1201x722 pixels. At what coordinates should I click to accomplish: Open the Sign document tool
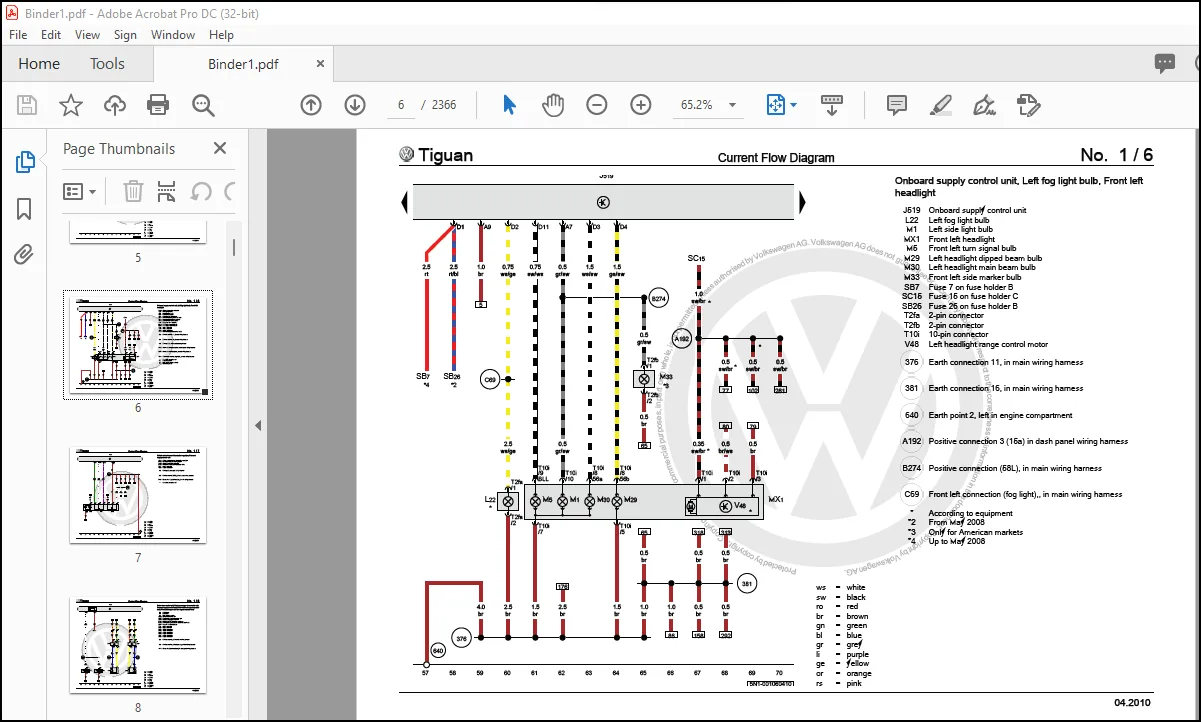click(985, 105)
